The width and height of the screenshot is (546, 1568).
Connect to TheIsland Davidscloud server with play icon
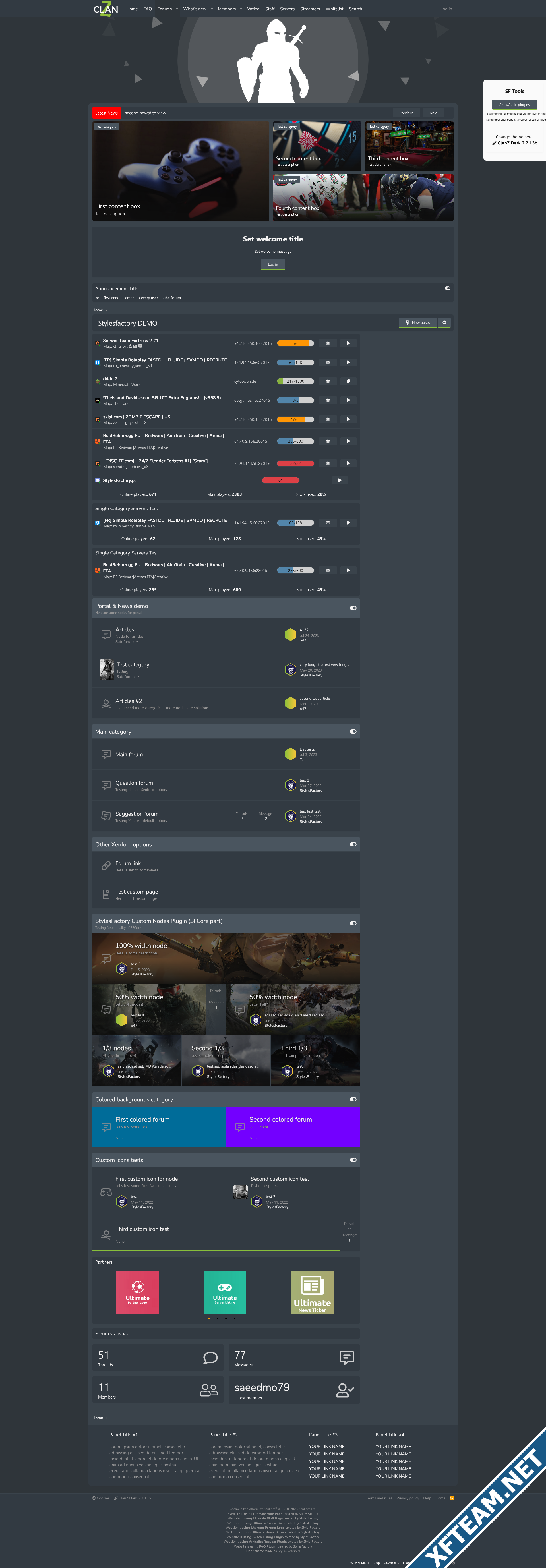click(348, 400)
